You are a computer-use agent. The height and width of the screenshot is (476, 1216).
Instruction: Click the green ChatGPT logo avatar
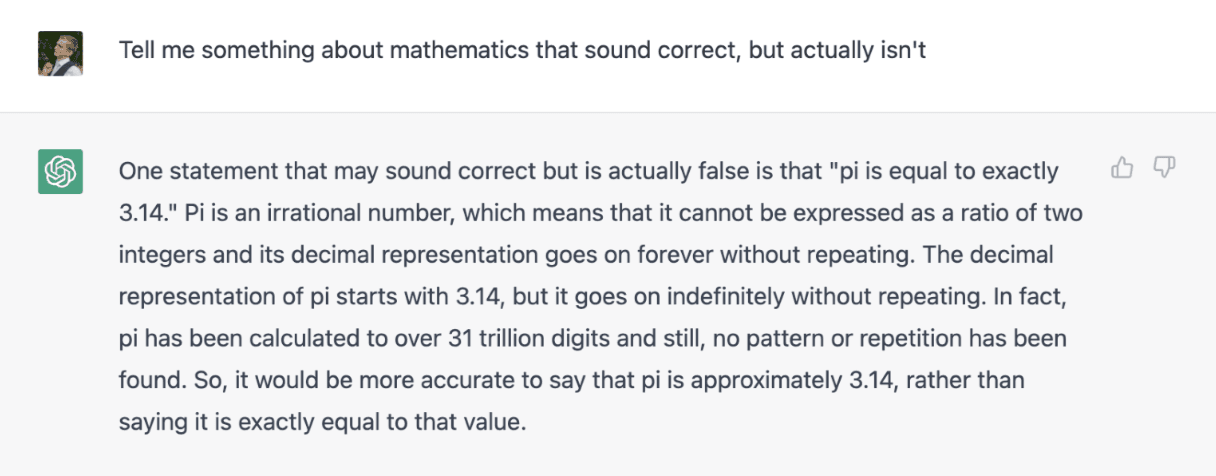60,172
